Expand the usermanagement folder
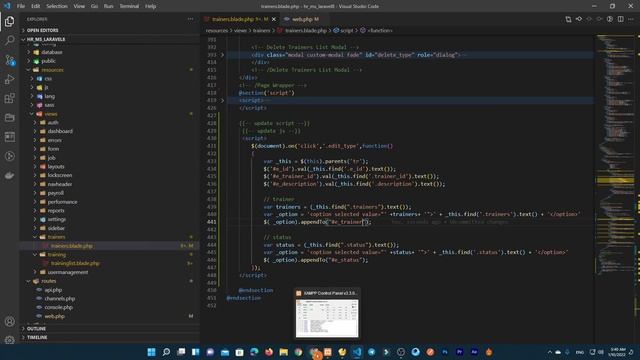640x360 pixels. tap(67, 272)
